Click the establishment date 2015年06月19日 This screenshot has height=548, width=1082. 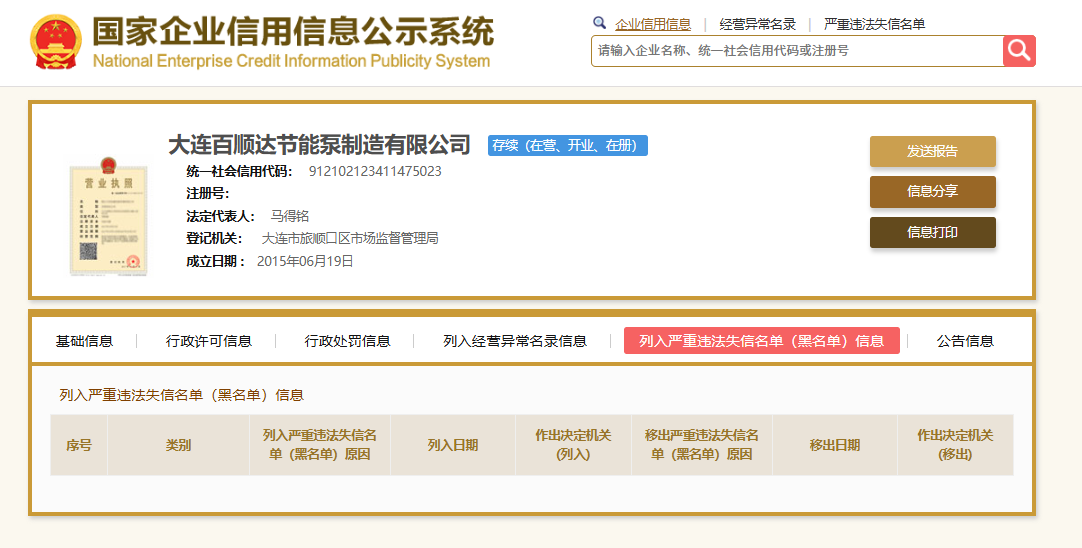(x=305, y=261)
